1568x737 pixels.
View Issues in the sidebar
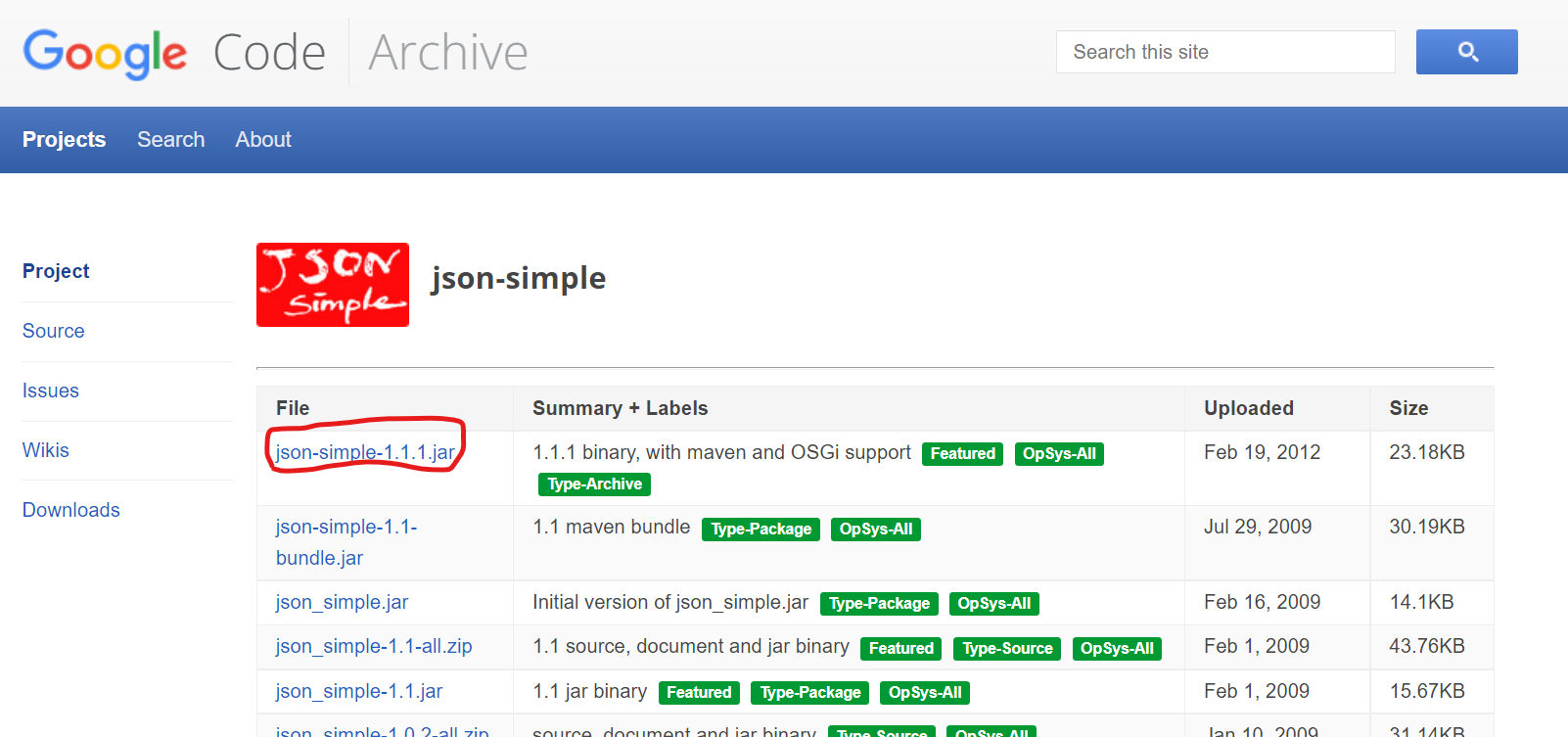(x=51, y=391)
